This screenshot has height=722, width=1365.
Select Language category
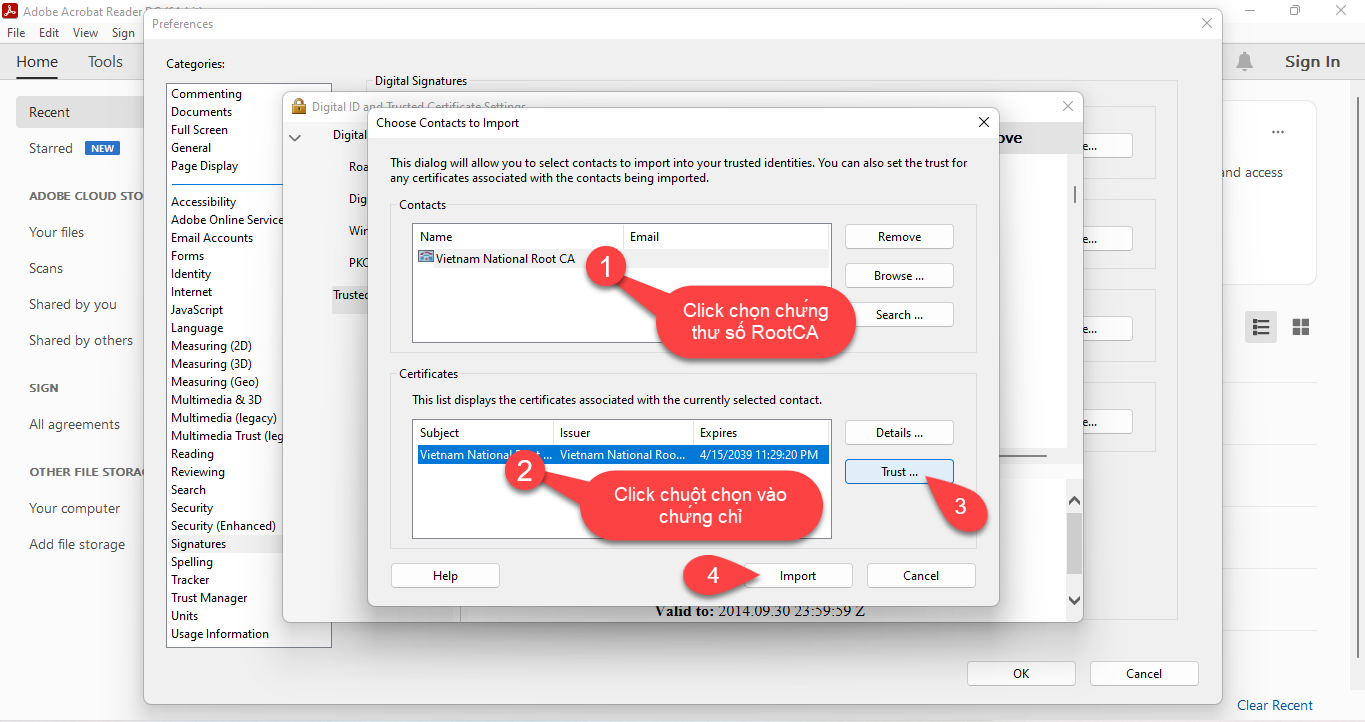tap(197, 328)
